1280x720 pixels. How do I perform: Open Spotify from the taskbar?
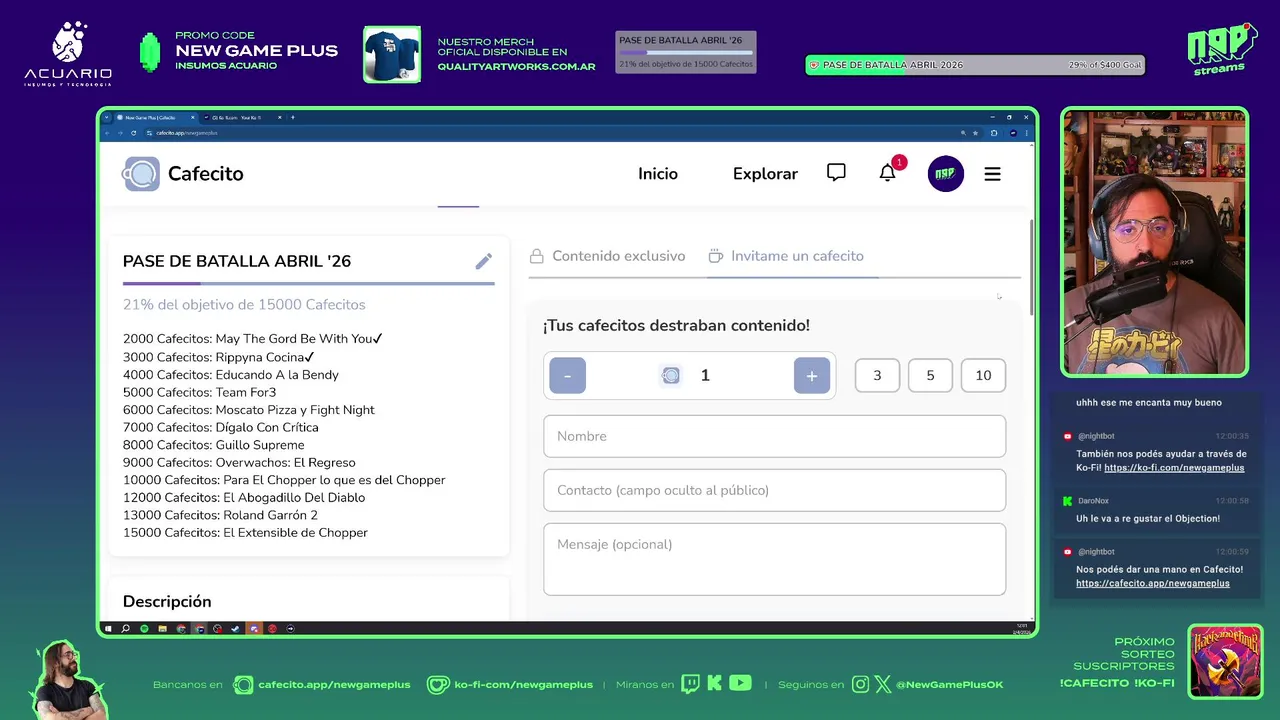tap(144, 629)
